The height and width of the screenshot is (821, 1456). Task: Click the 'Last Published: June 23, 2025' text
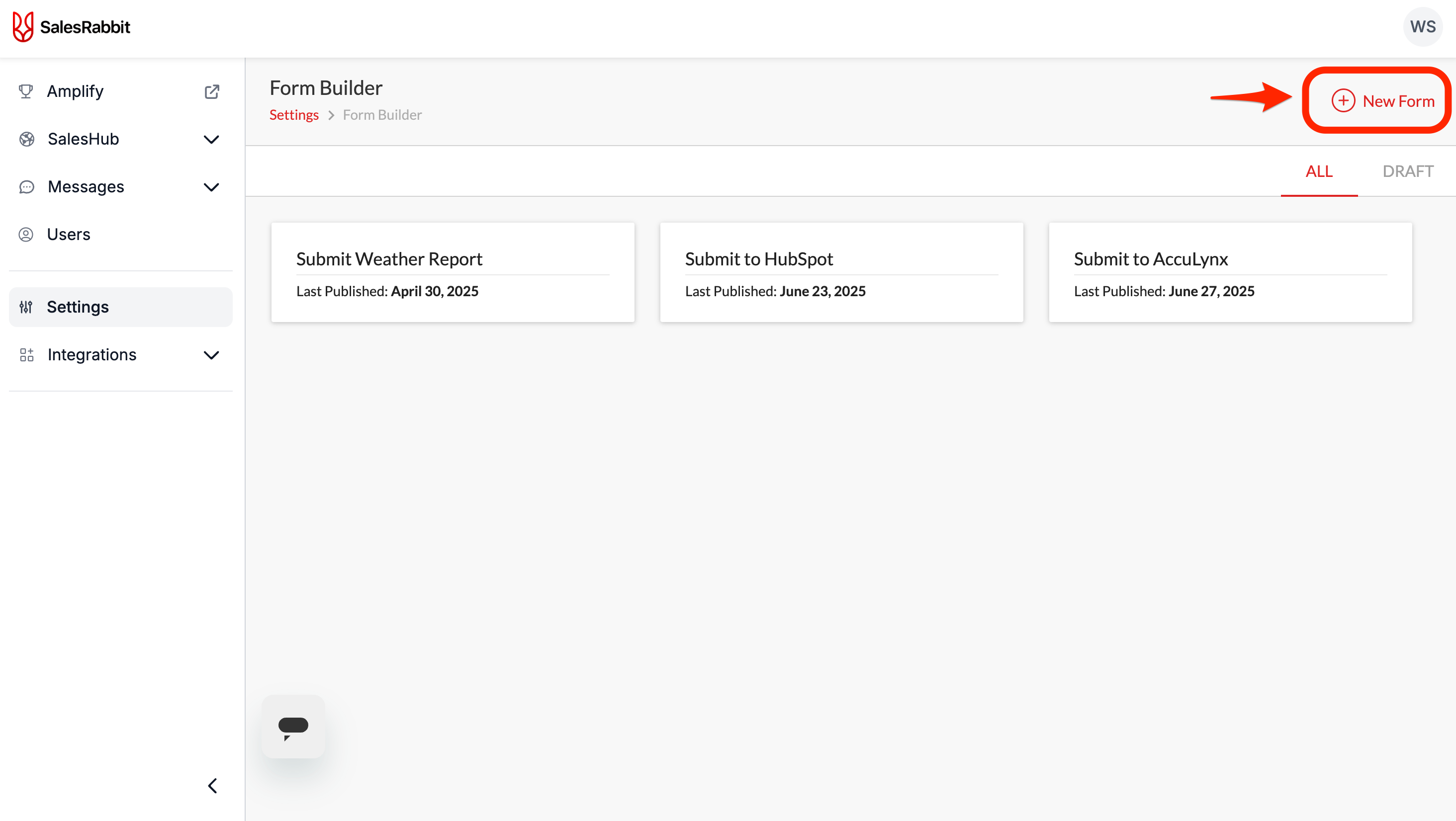click(x=775, y=291)
